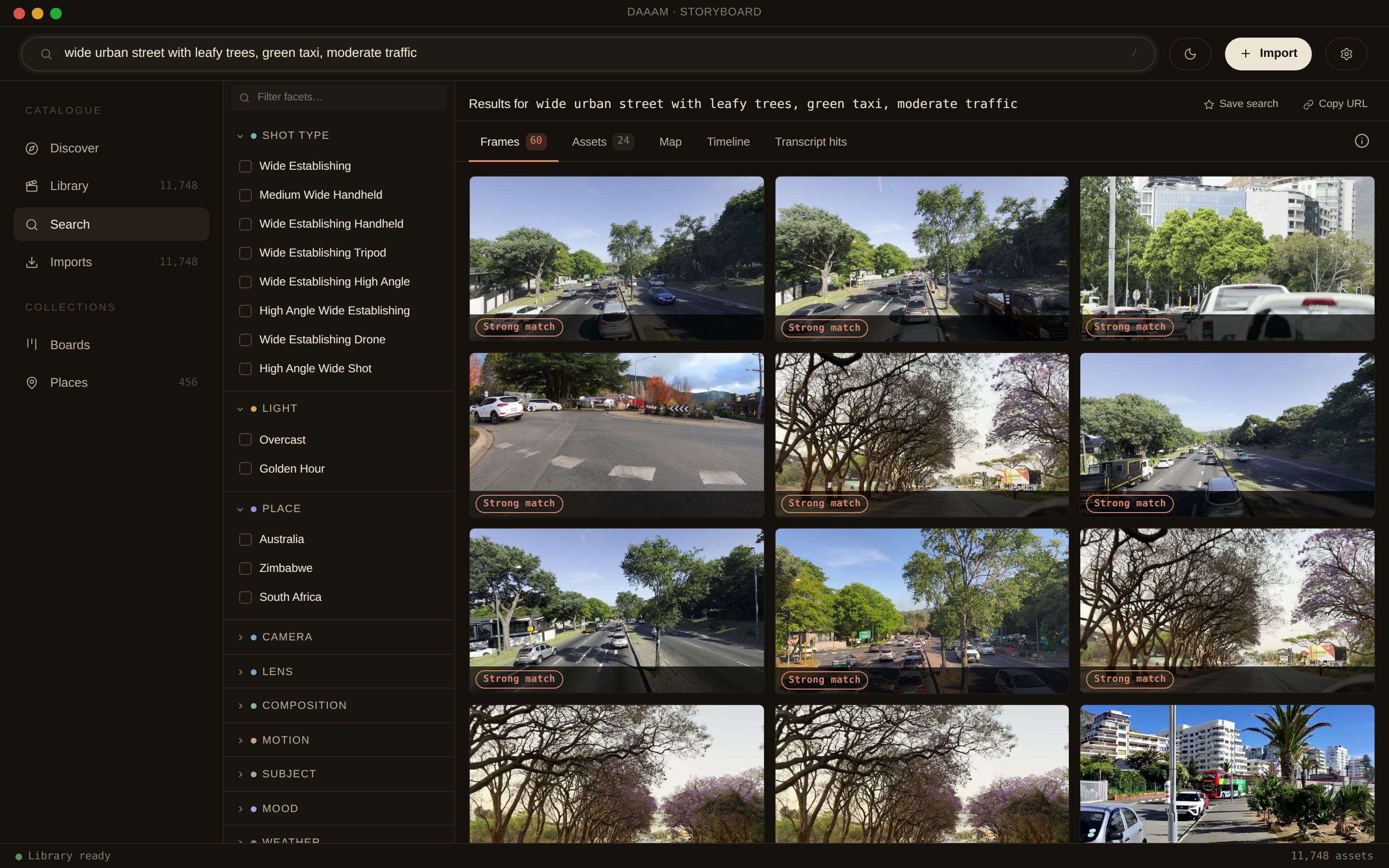
Task: Open settings via the gear icon
Action: [x=1346, y=54]
